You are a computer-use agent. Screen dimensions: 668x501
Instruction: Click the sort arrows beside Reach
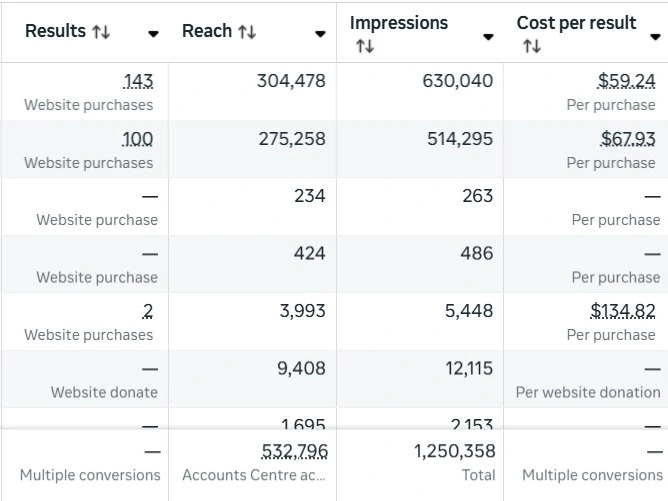pyautogui.click(x=247, y=32)
